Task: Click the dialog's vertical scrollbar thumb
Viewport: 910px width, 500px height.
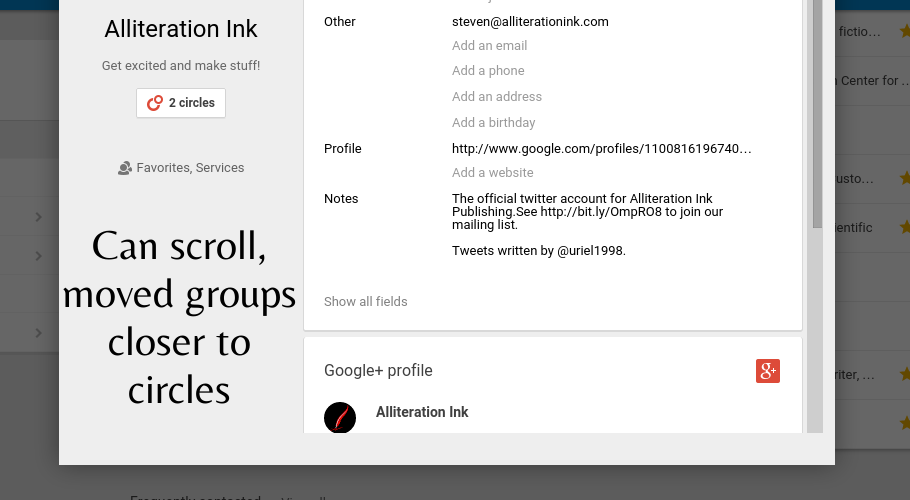Action: coord(818,114)
